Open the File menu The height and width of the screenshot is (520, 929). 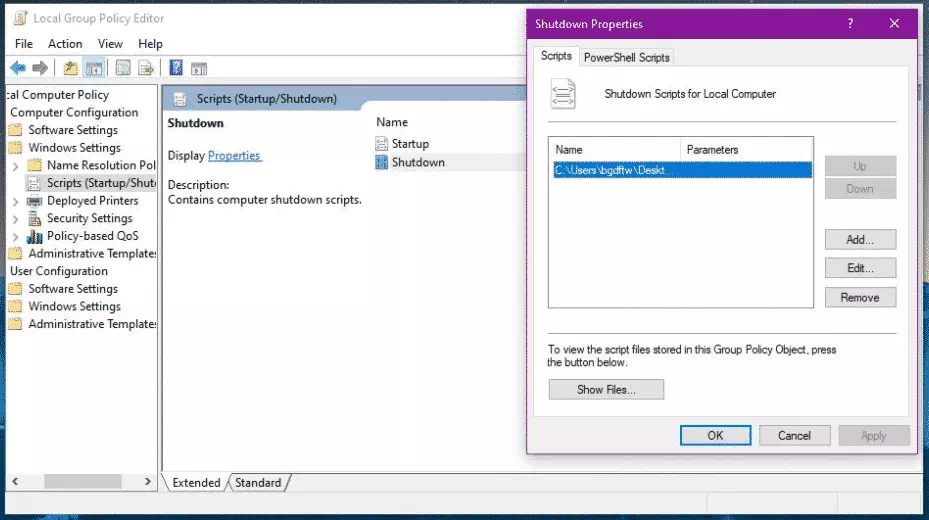tap(24, 44)
